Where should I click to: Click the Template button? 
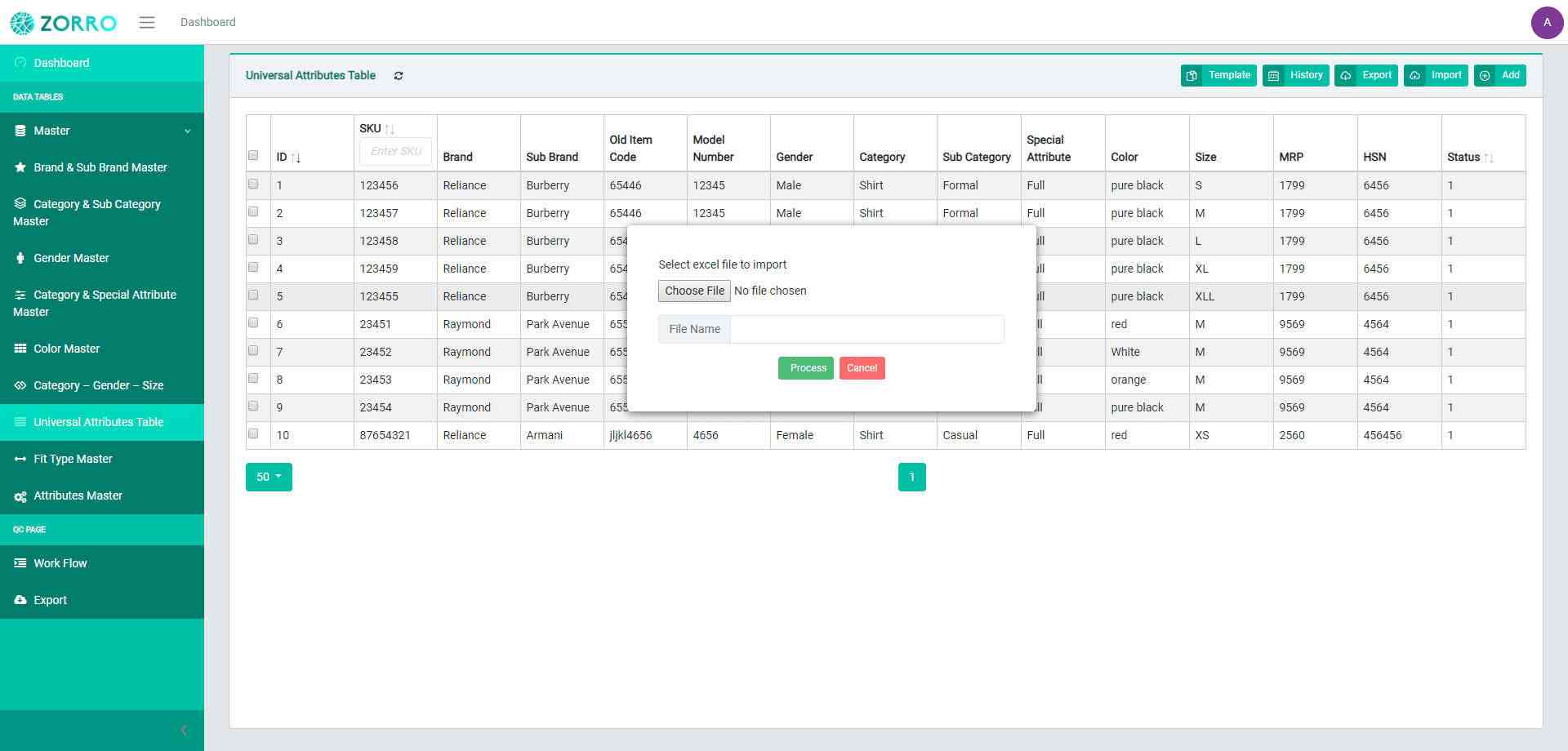point(1218,75)
